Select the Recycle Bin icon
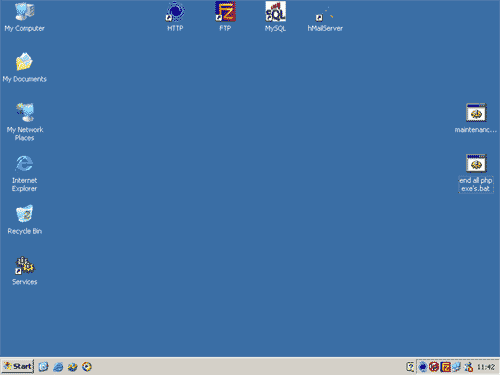The image size is (500, 375). point(25,214)
